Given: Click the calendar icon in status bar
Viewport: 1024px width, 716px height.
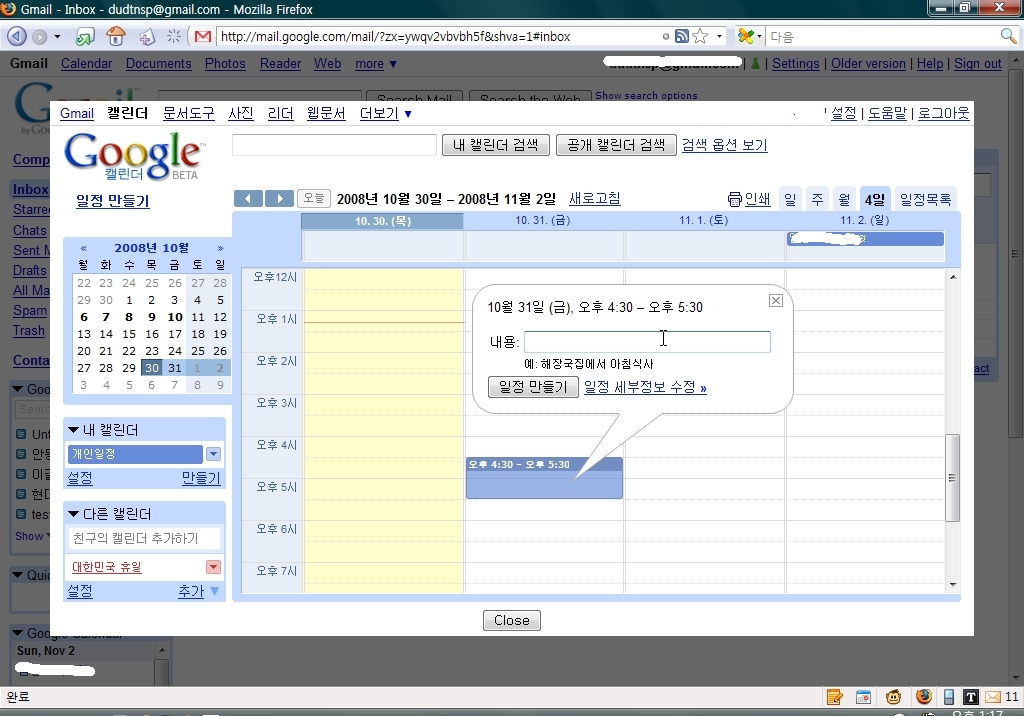Looking at the screenshot, I should [863, 697].
